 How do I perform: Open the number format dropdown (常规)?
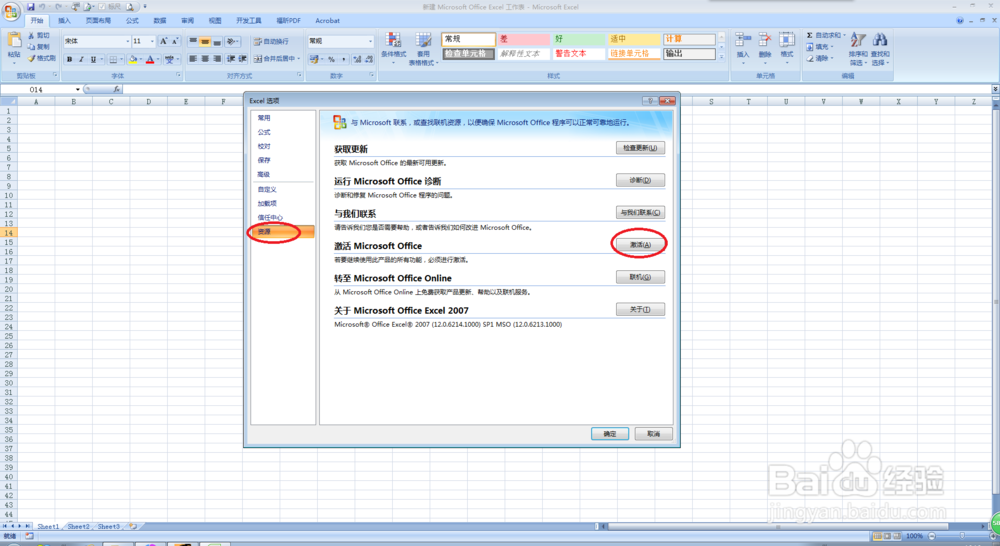[370, 41]
